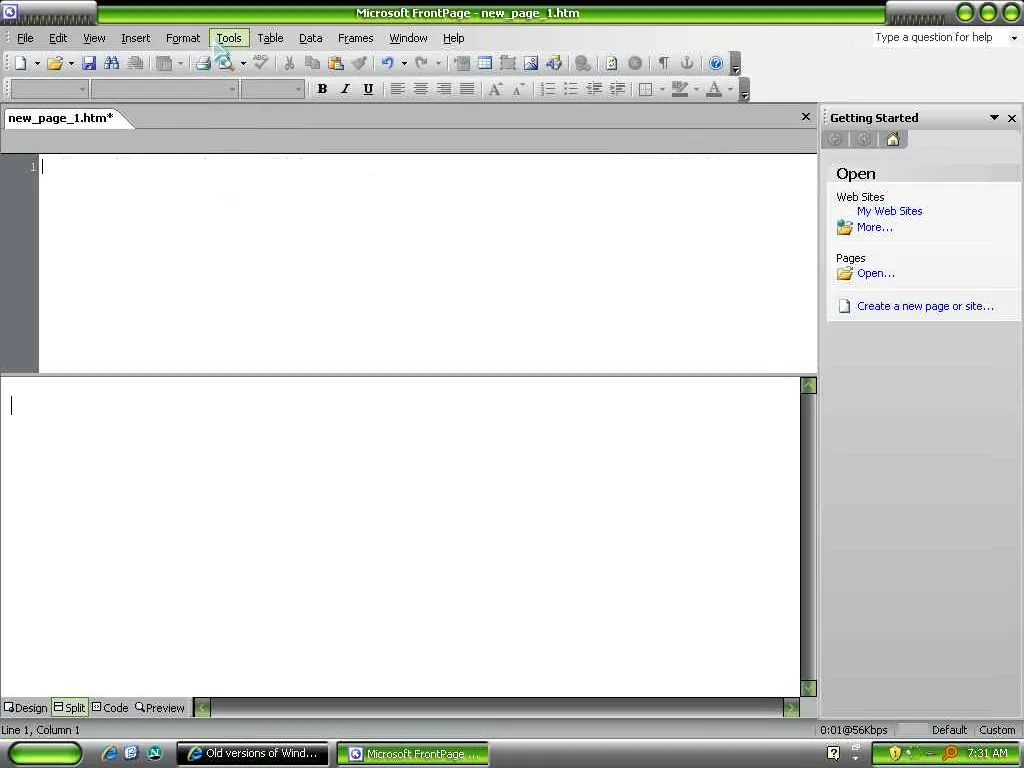Pick the Highlight color button
The image size is (1024, 768).
coord(680,89)
